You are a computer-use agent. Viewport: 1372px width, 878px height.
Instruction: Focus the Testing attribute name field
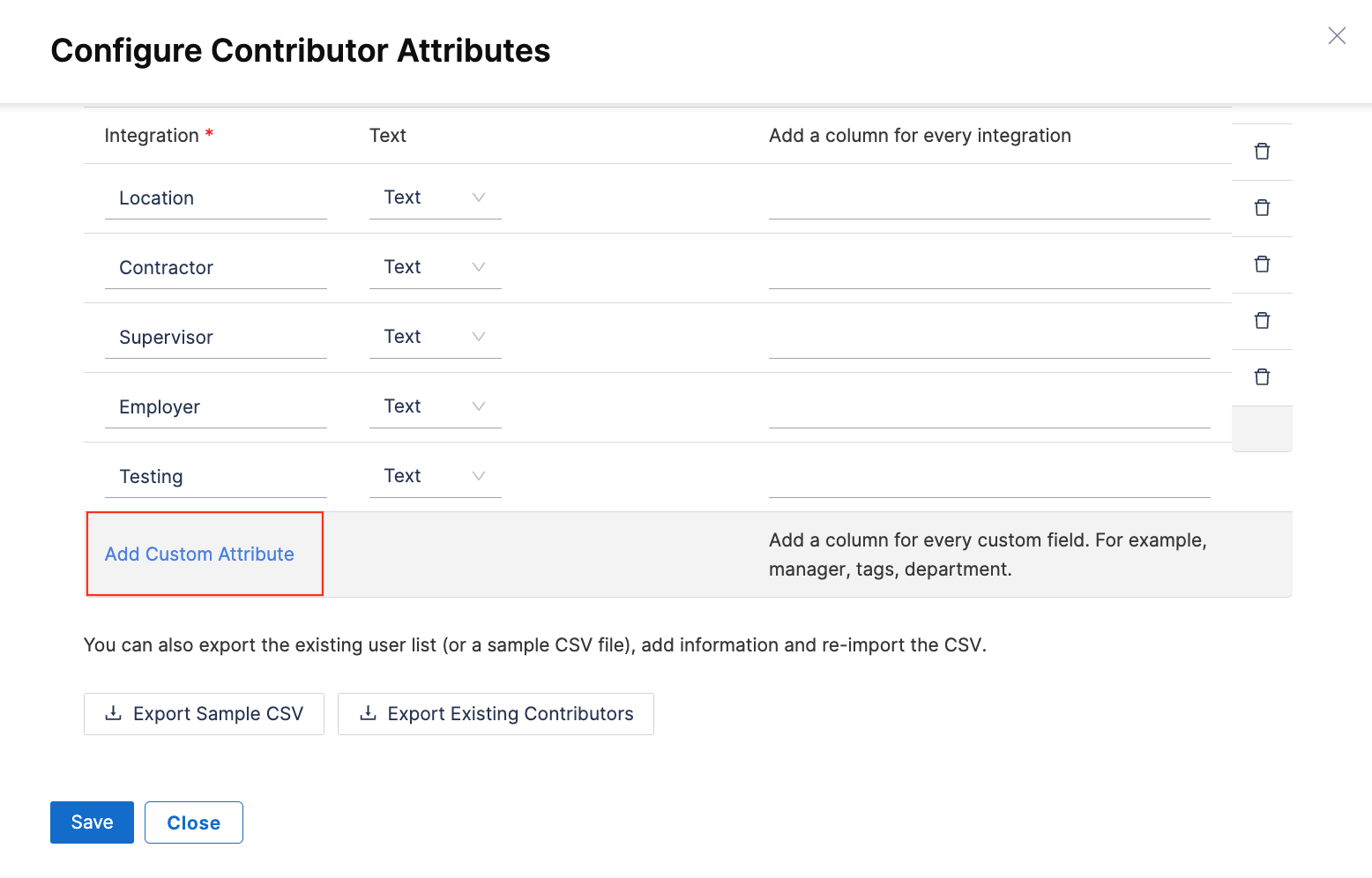point(215,477)
